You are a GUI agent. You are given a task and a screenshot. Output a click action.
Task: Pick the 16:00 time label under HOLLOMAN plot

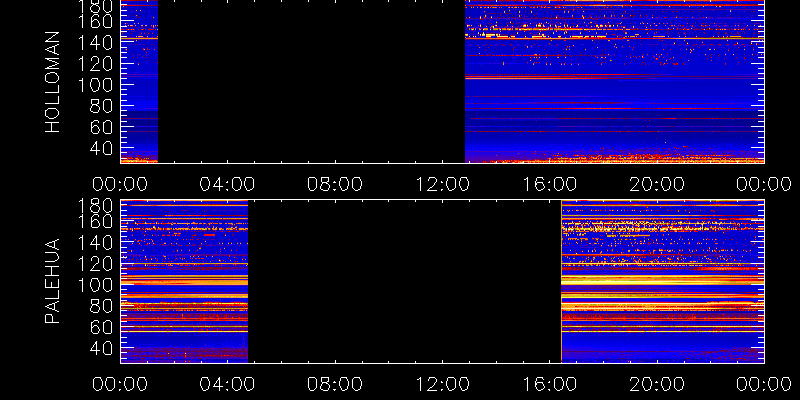pos(549,184)
